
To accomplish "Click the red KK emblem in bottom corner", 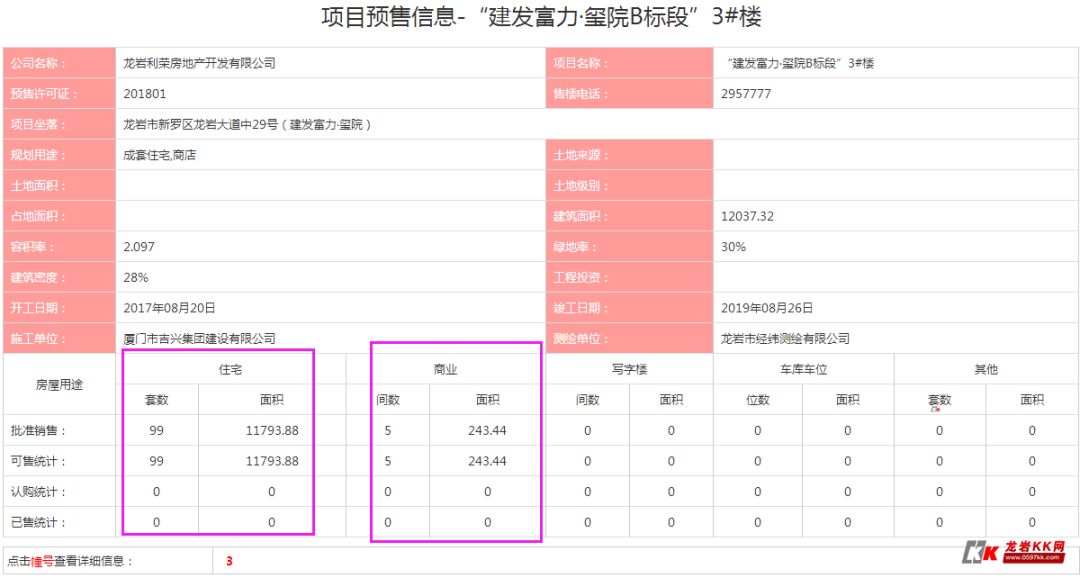I will pos(980,552).
